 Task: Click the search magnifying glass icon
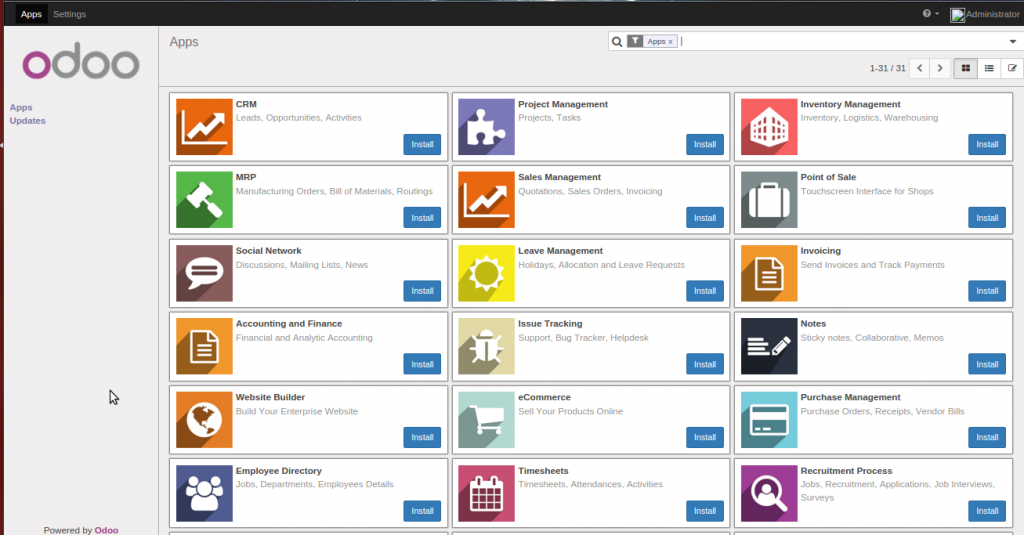tap(616, 42)
